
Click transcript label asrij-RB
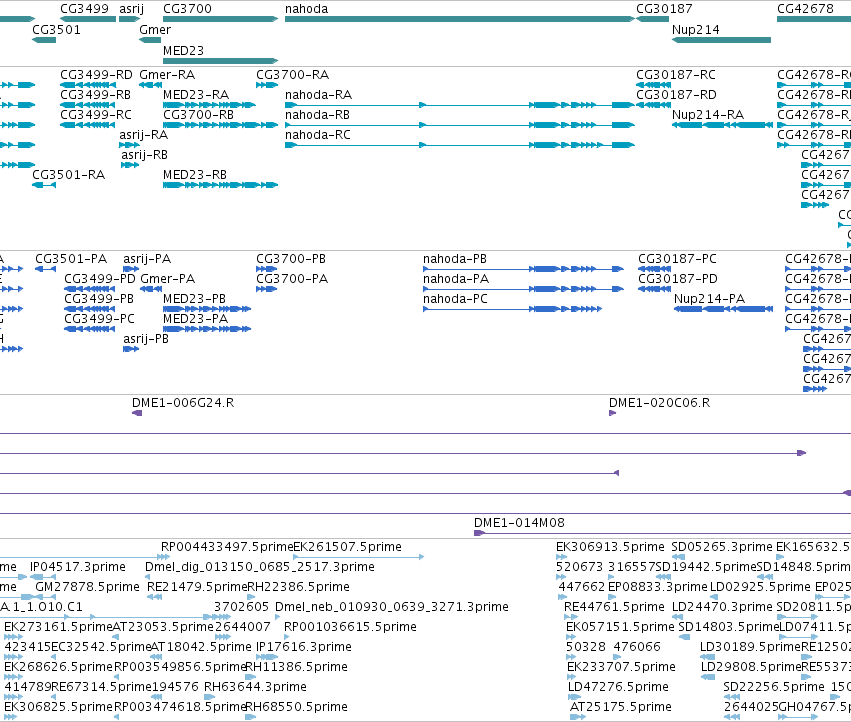pyautogui.click(x=144, y=155)
